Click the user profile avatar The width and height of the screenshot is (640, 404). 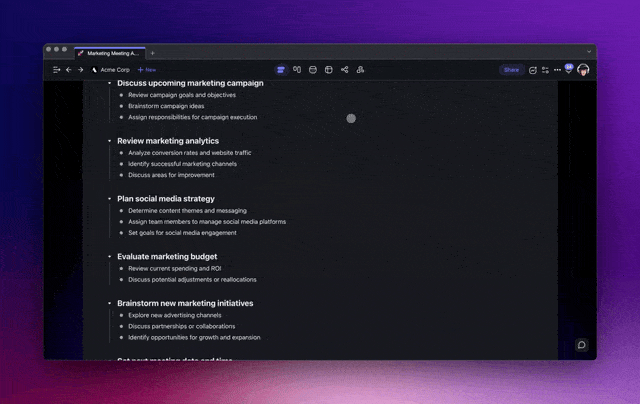(583, 70)
